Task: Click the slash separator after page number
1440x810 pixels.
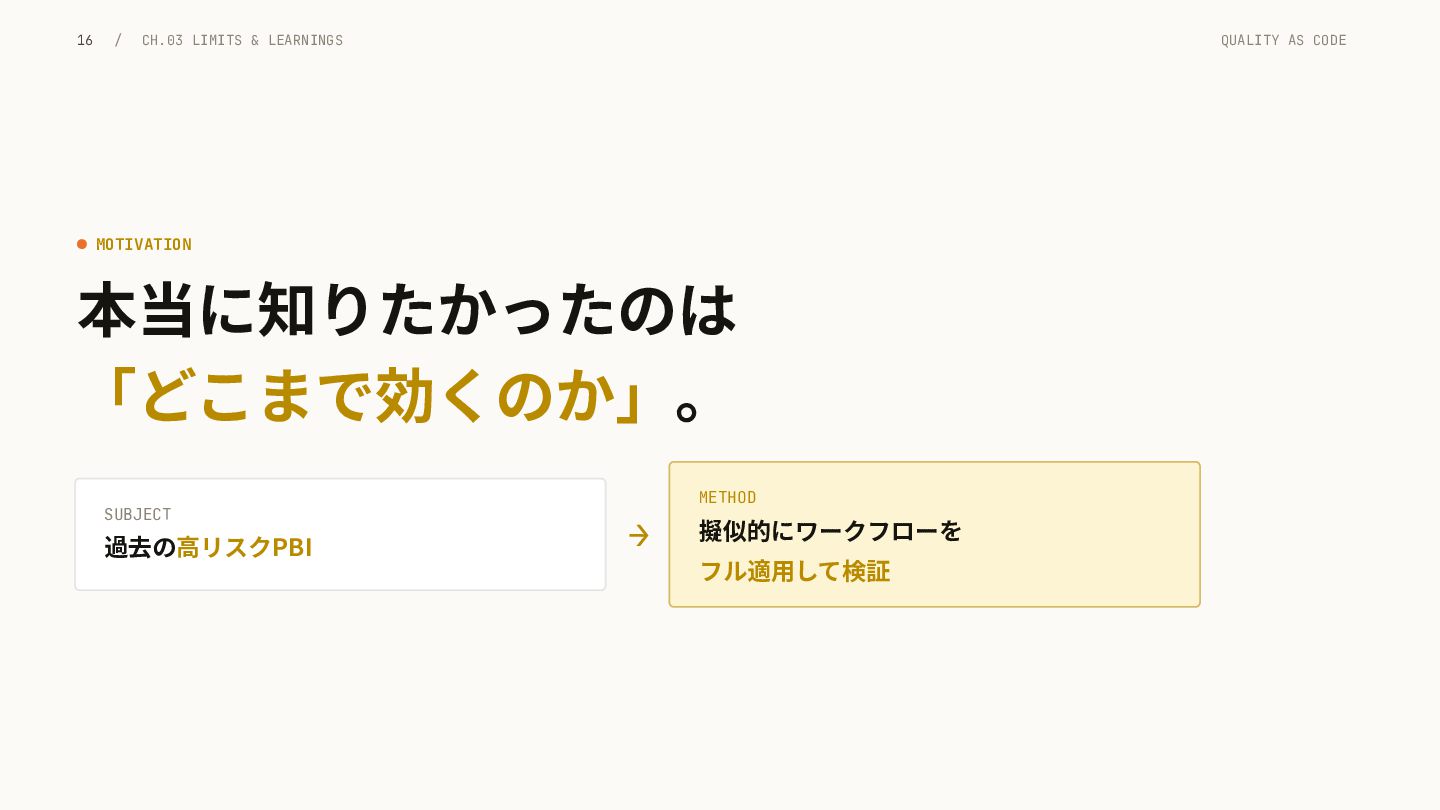Action: [x=118, y=40]
